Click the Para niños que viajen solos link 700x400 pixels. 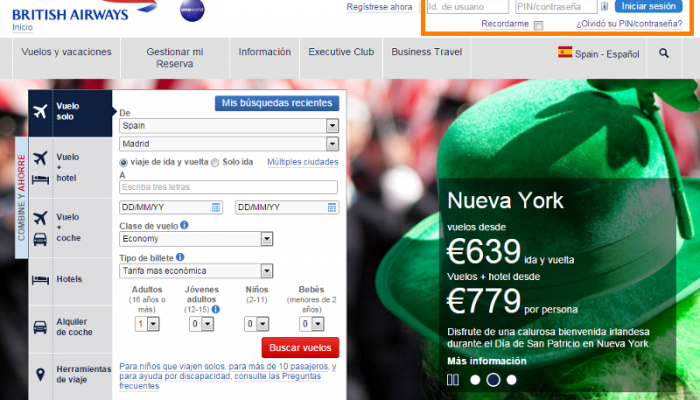(x=172, y=367)
